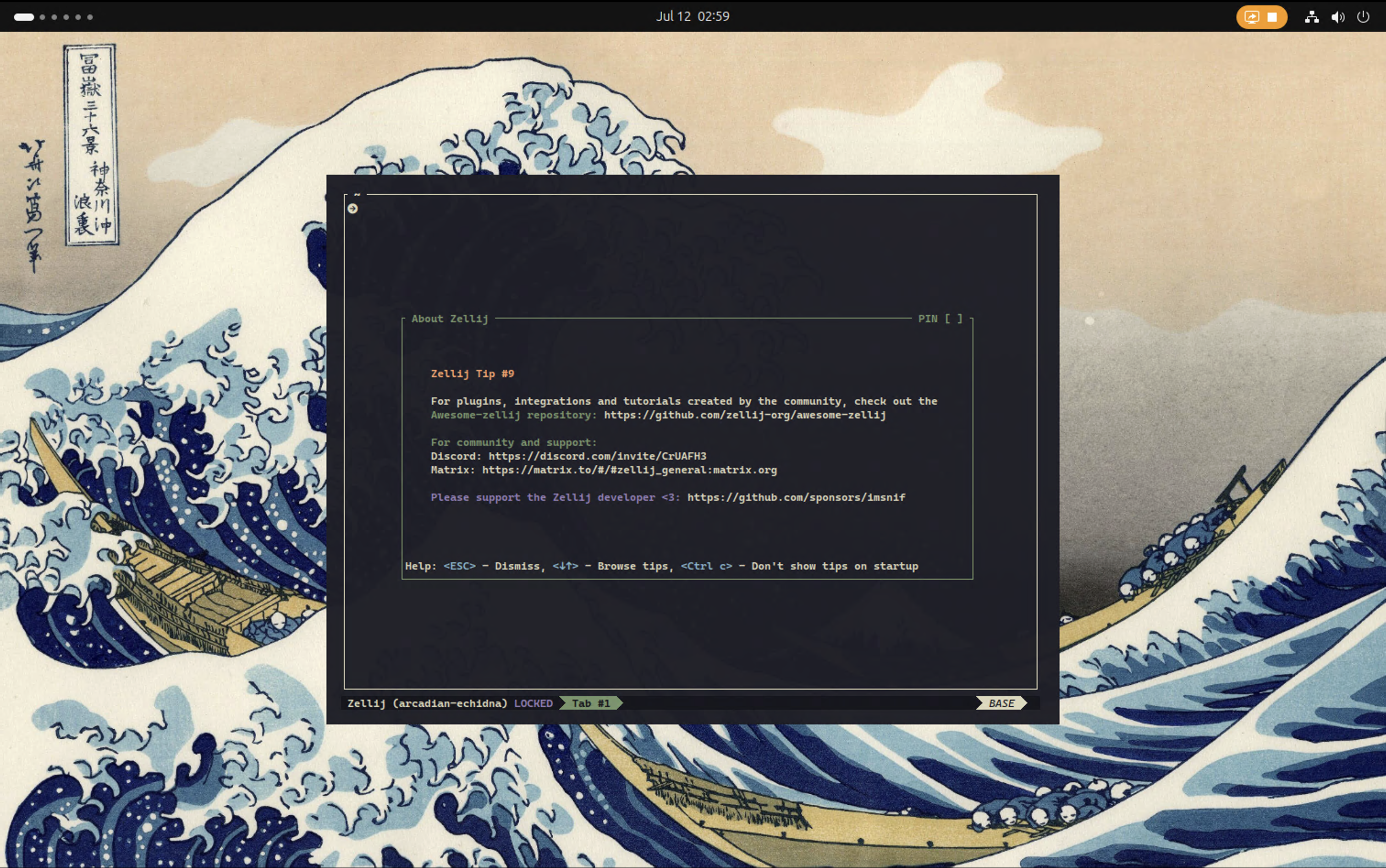The width and height of the screenshot is (1386, 868).
Task: Open the volume icon in top bar
Action: tap(1338, 16)
